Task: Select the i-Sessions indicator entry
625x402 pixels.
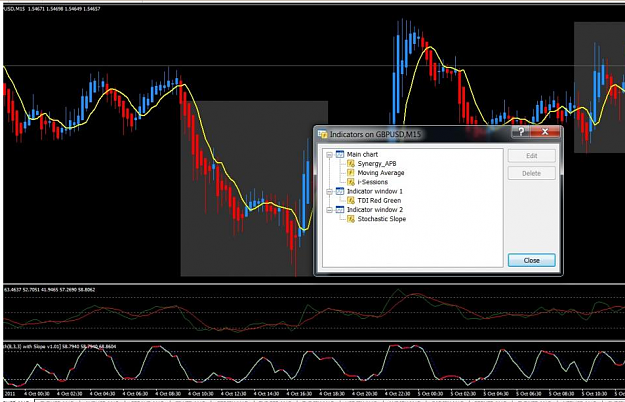Action: [372, 182]
